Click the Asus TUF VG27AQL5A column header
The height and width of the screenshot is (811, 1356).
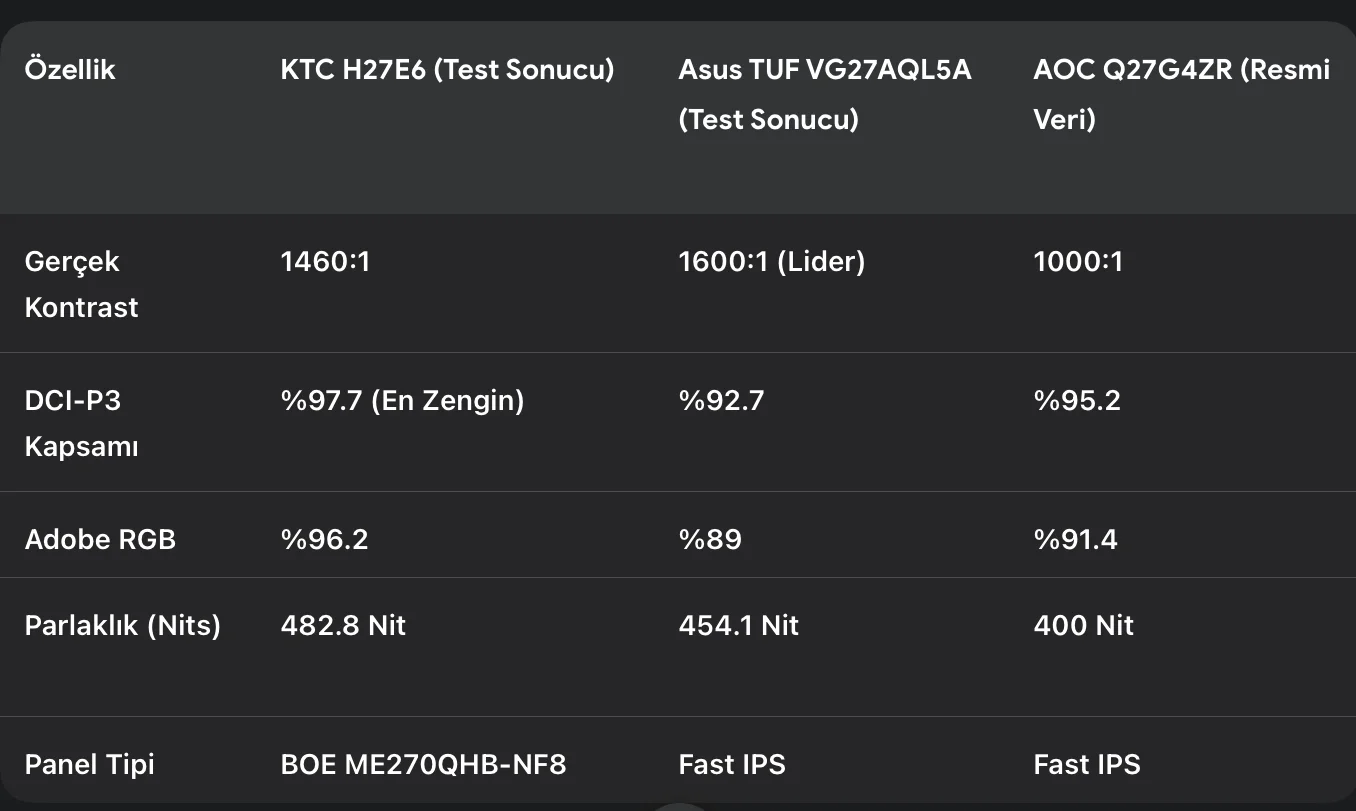(824, 94)
